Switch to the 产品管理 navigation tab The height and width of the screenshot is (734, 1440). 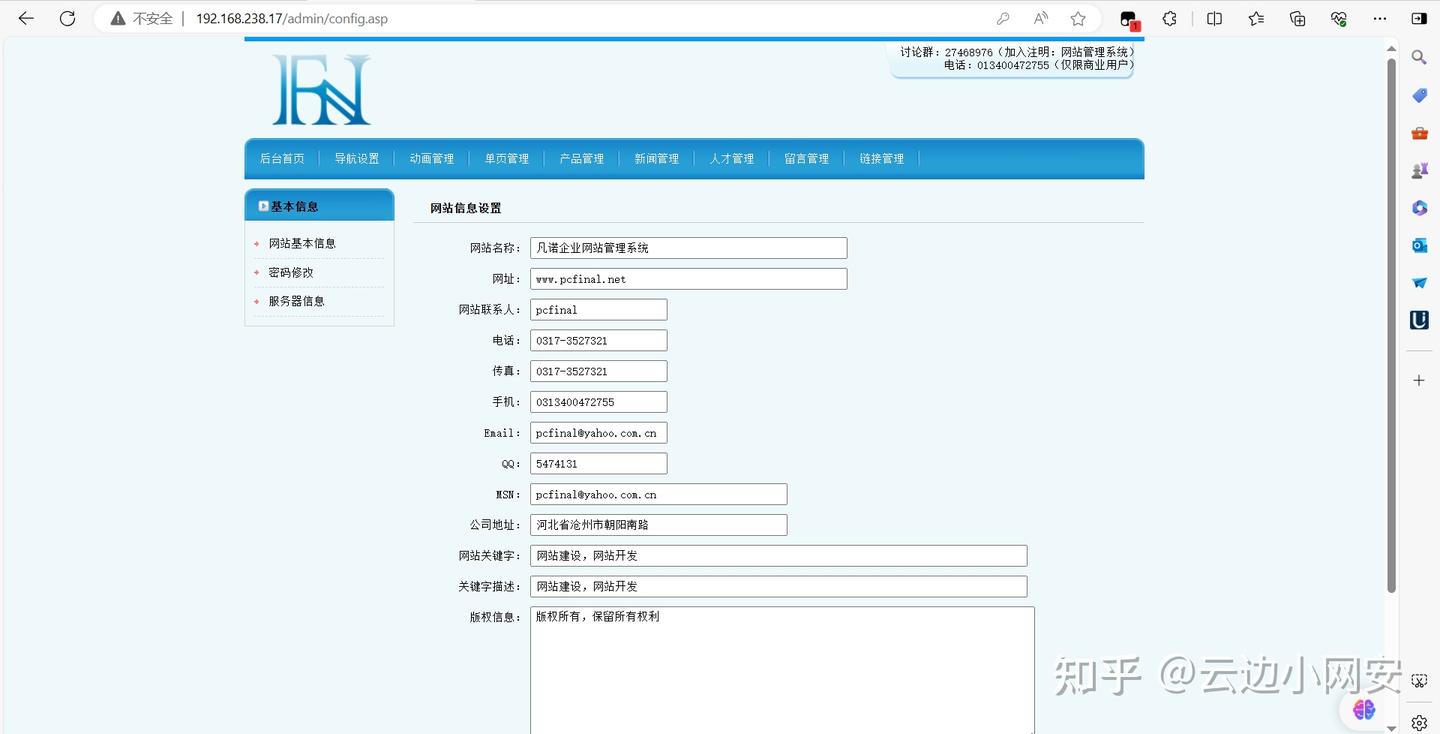(x=581, y=158)
